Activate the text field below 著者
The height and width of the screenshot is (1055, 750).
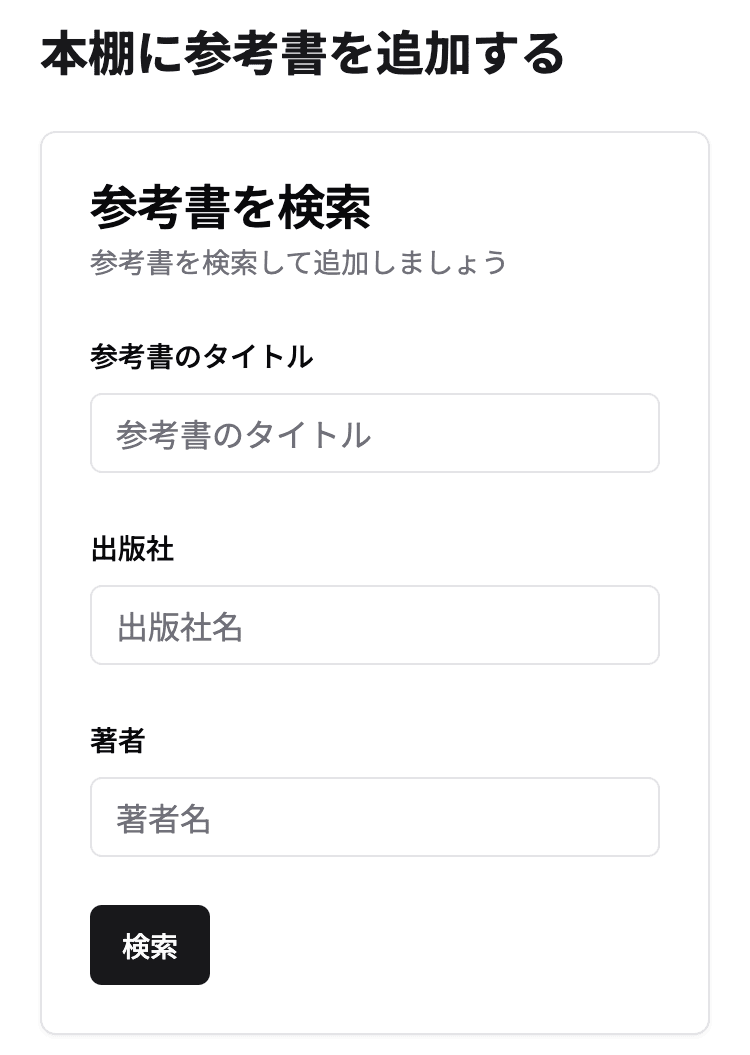(374, 817)
